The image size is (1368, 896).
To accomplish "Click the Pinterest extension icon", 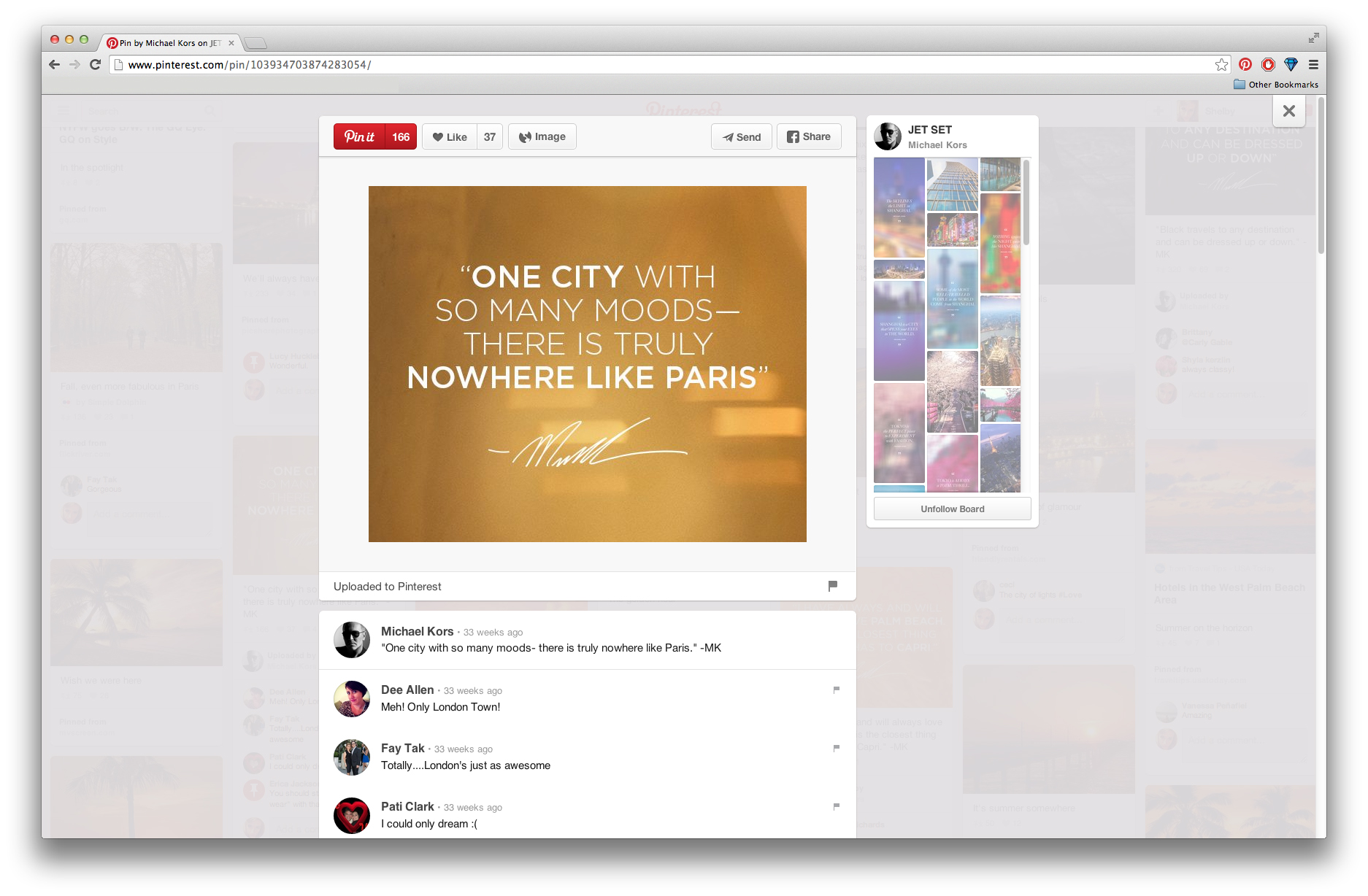I will (x=1245, y=64).
